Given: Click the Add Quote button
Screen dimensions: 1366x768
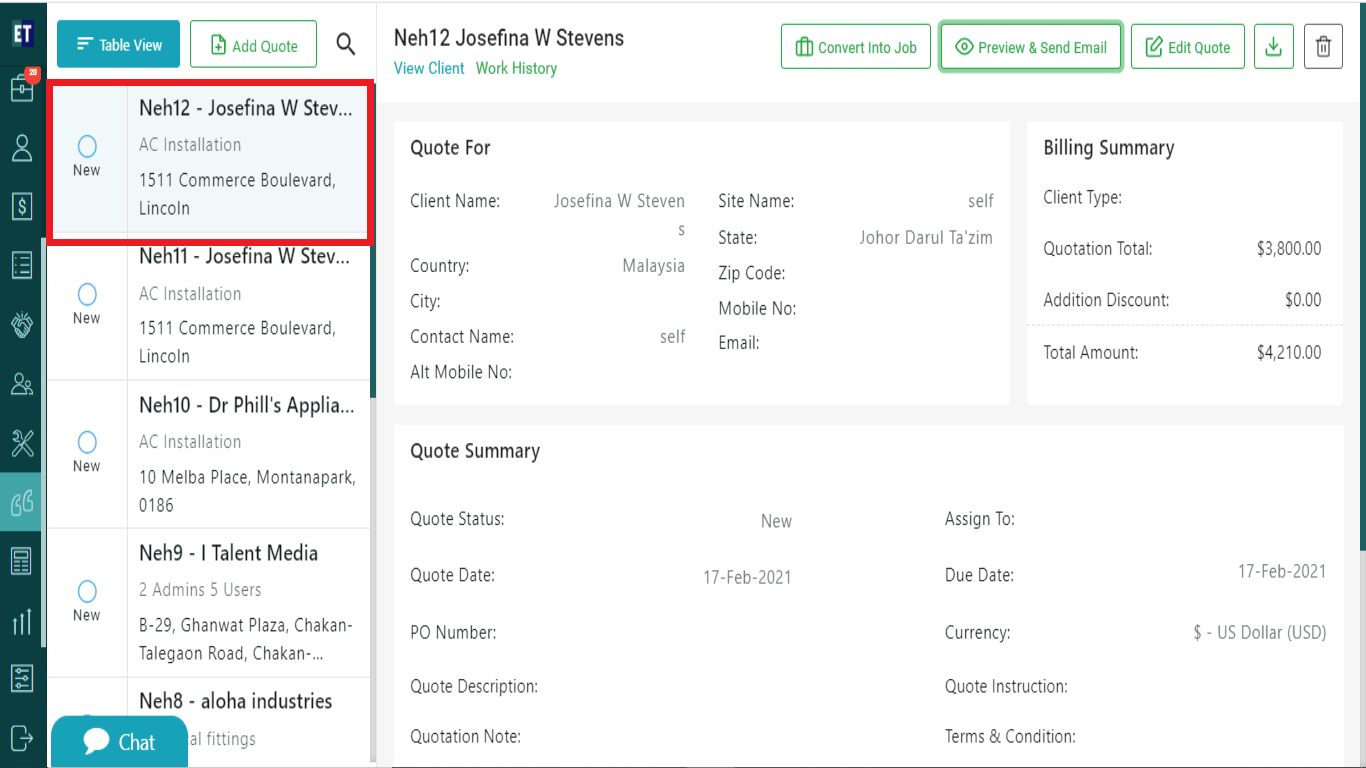Looking at the screenshot, I should pyautogui.click(x=253, y=45).
